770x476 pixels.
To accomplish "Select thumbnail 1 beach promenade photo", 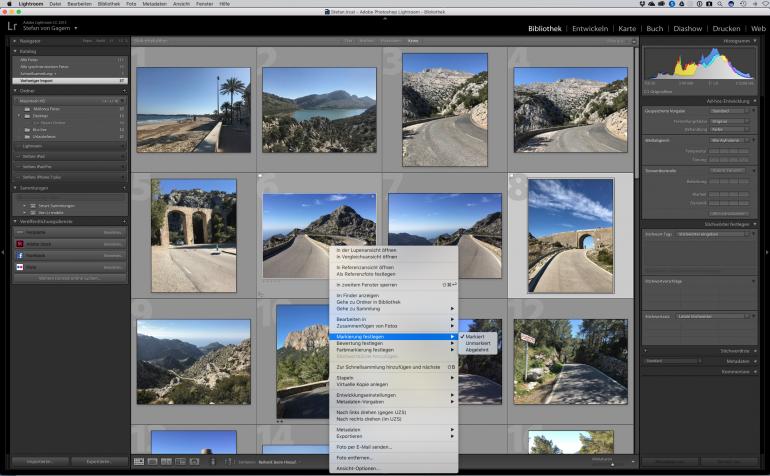I will 193,110.
